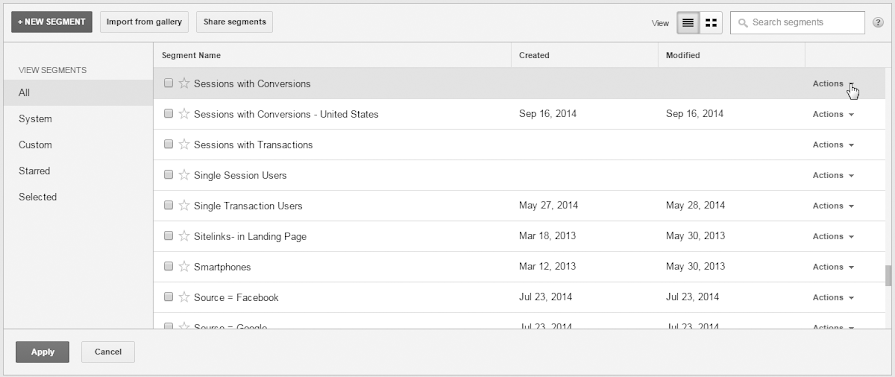Click Import from gallery button
The image size is (895, 377).
point(144,22)
